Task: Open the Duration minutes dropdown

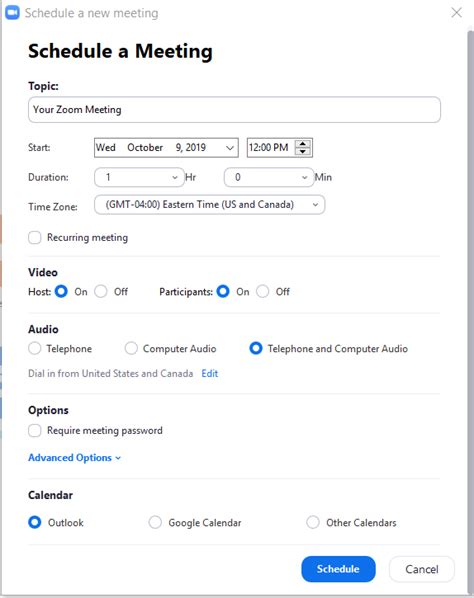Action: (x=269, y=177)
